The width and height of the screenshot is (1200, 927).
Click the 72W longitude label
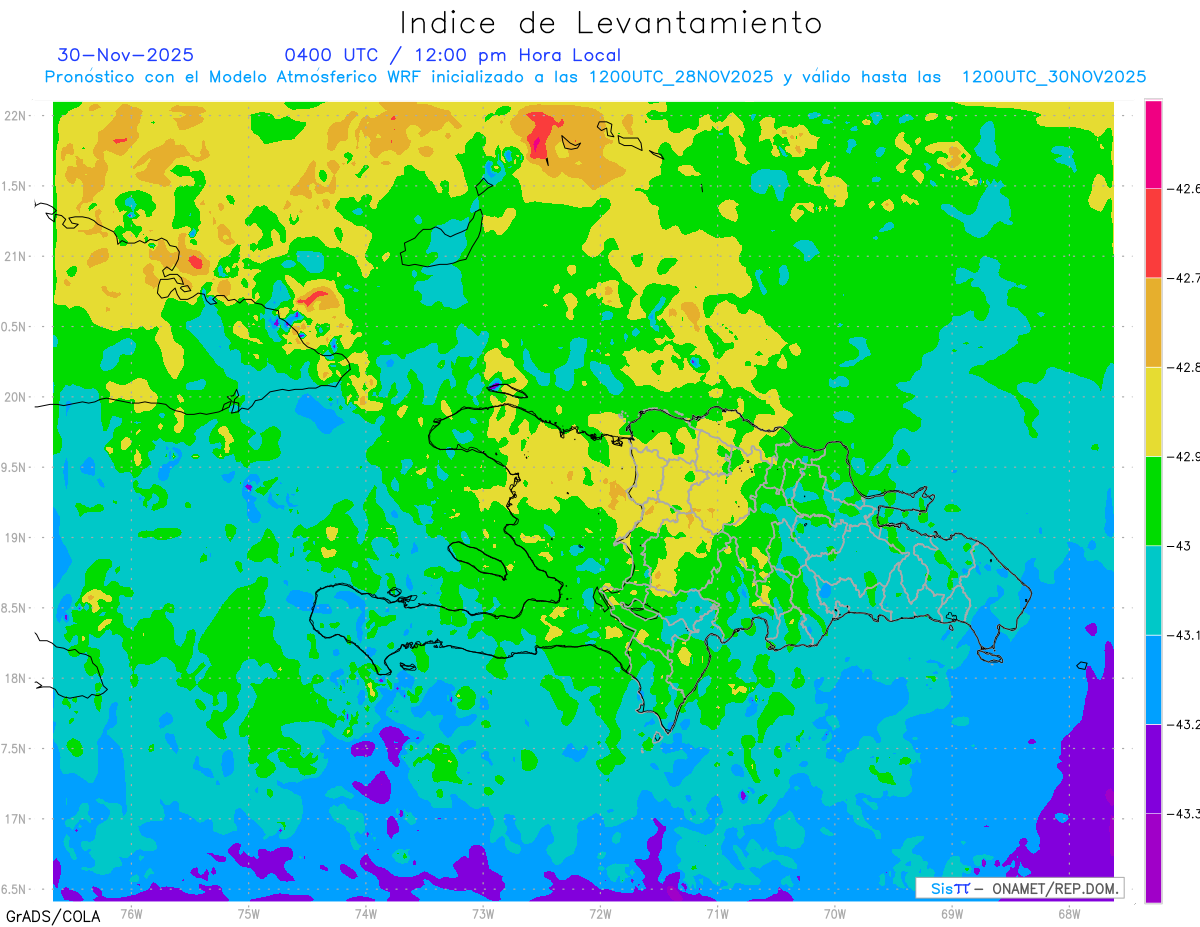[600, 912]
